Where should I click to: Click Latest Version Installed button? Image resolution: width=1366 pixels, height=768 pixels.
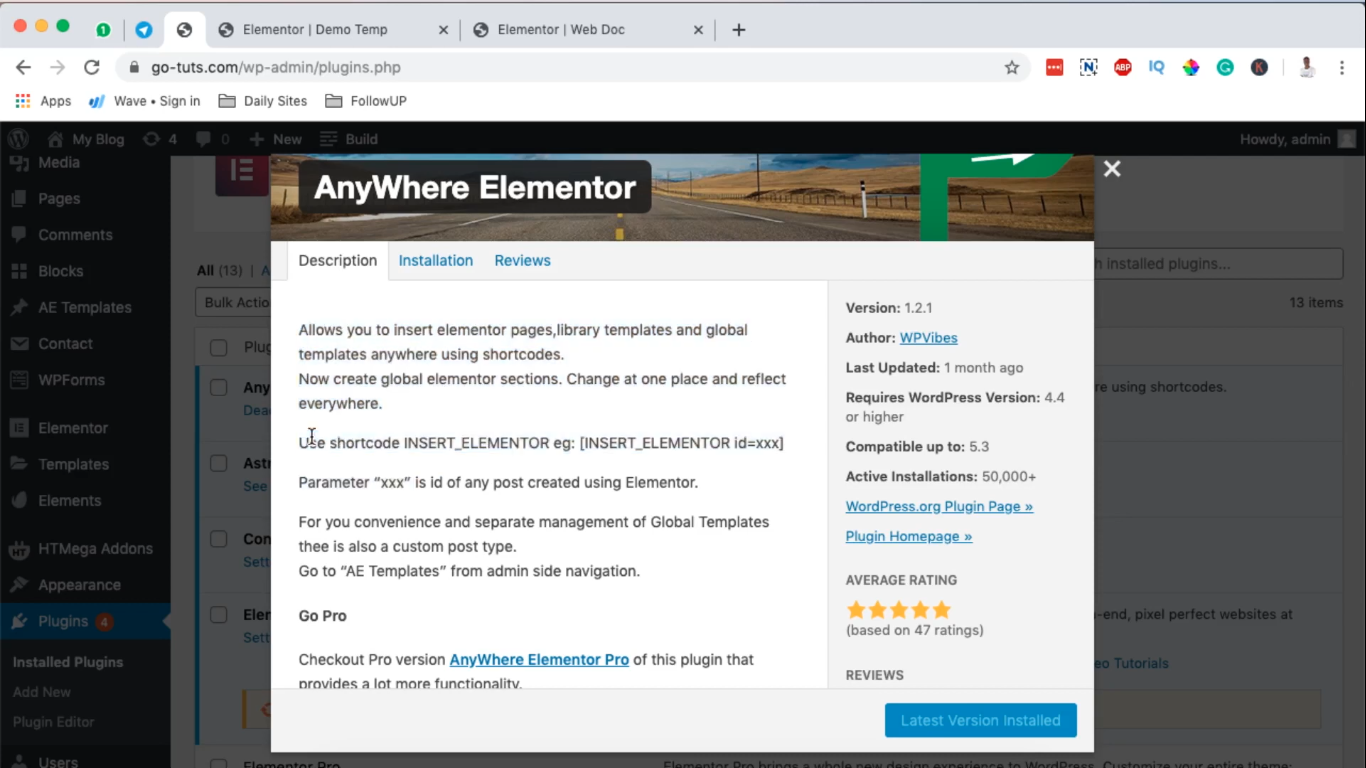[980, 720]
